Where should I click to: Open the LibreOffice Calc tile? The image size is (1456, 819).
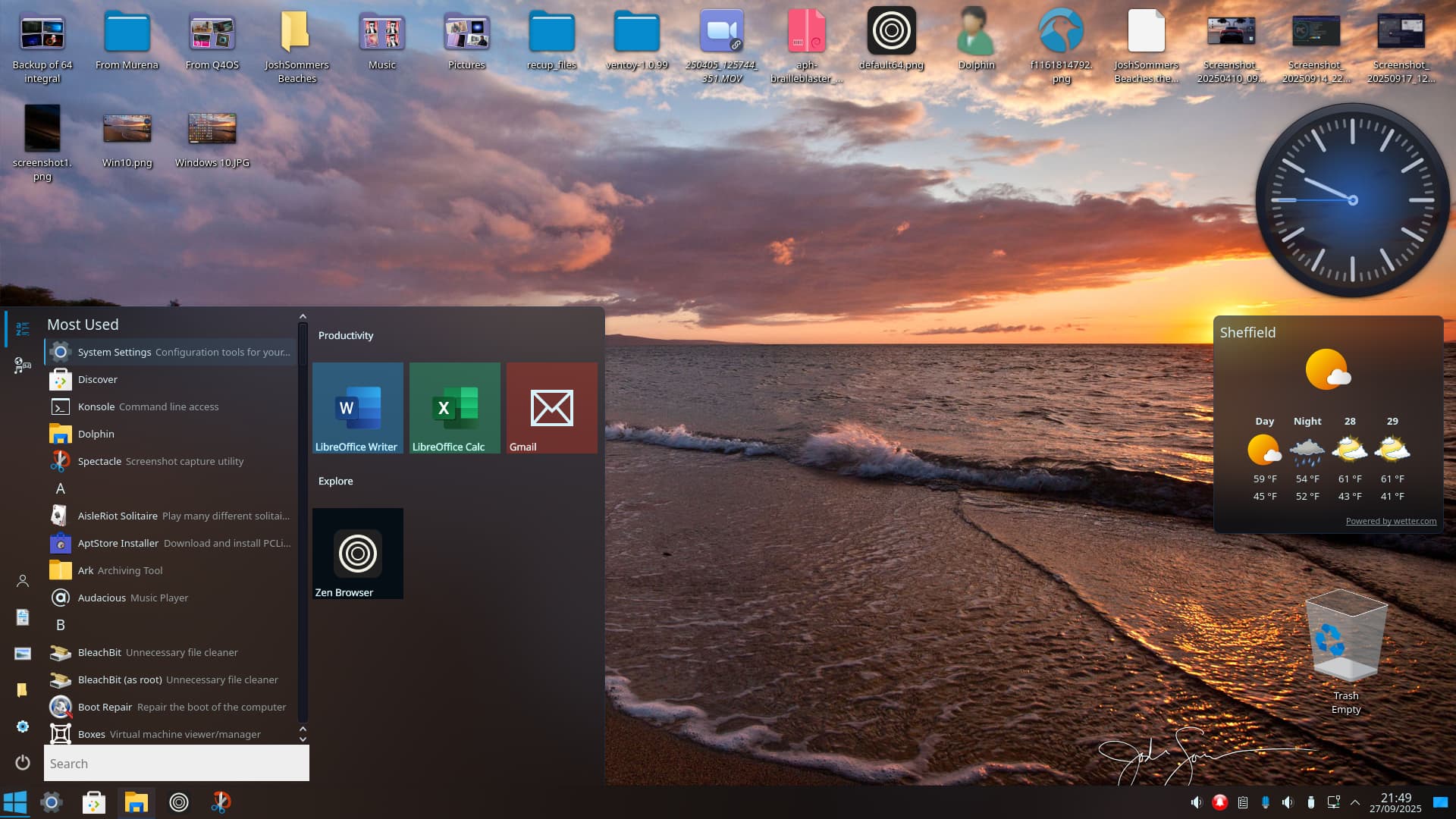(x=454, y=408)
